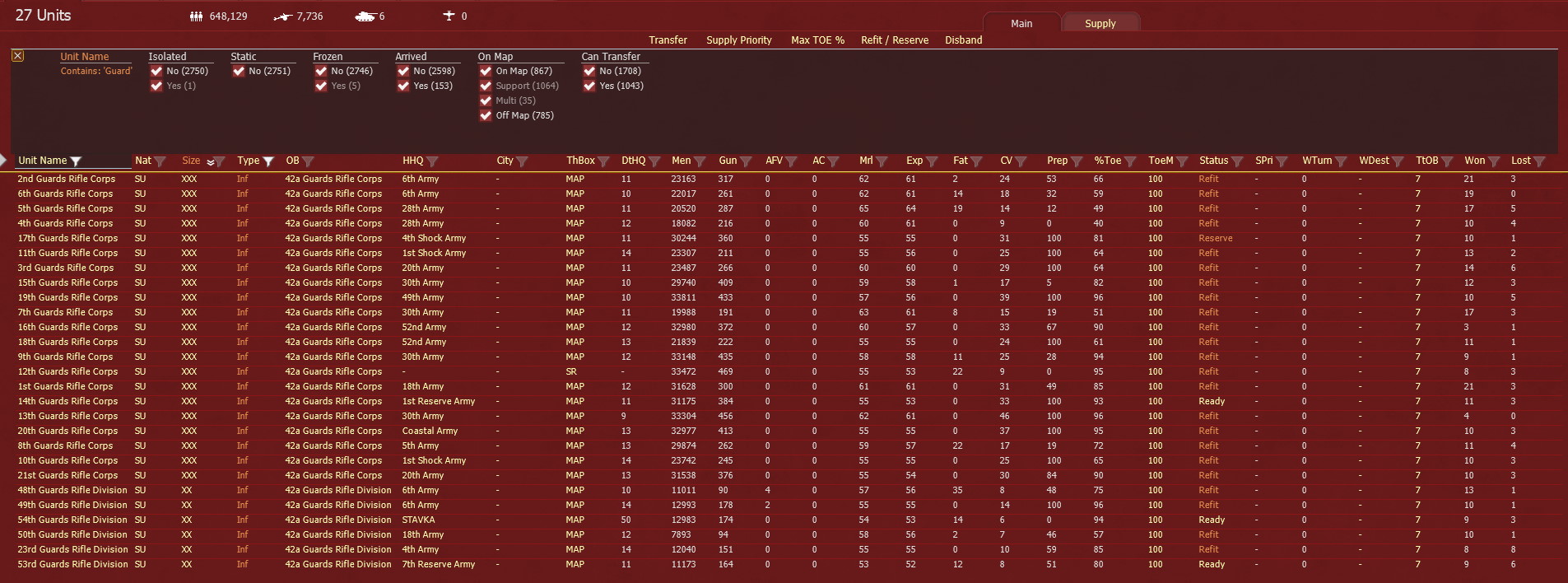Click the ToeM column filter funnel

click(x=1184, y=161)
